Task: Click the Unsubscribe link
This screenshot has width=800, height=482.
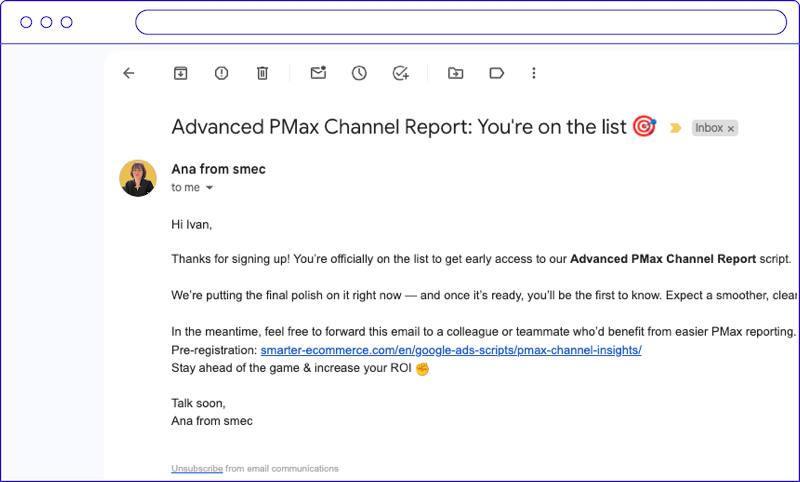Action: (x=197, y=468)
